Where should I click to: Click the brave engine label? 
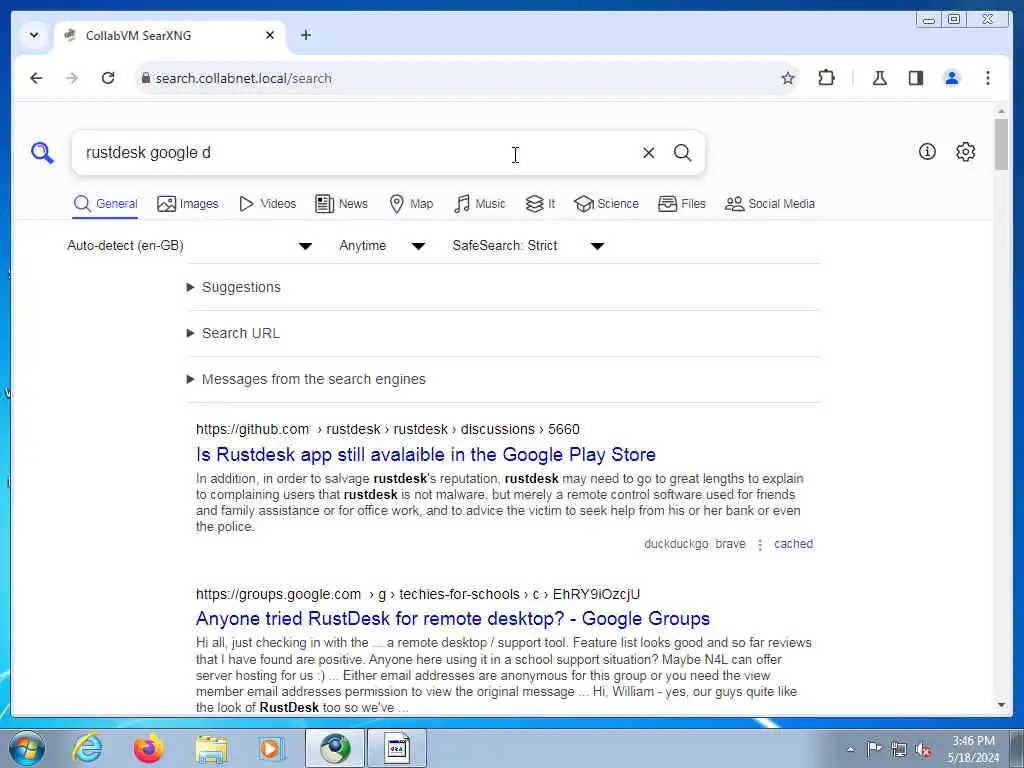click(x=730, y=544)
